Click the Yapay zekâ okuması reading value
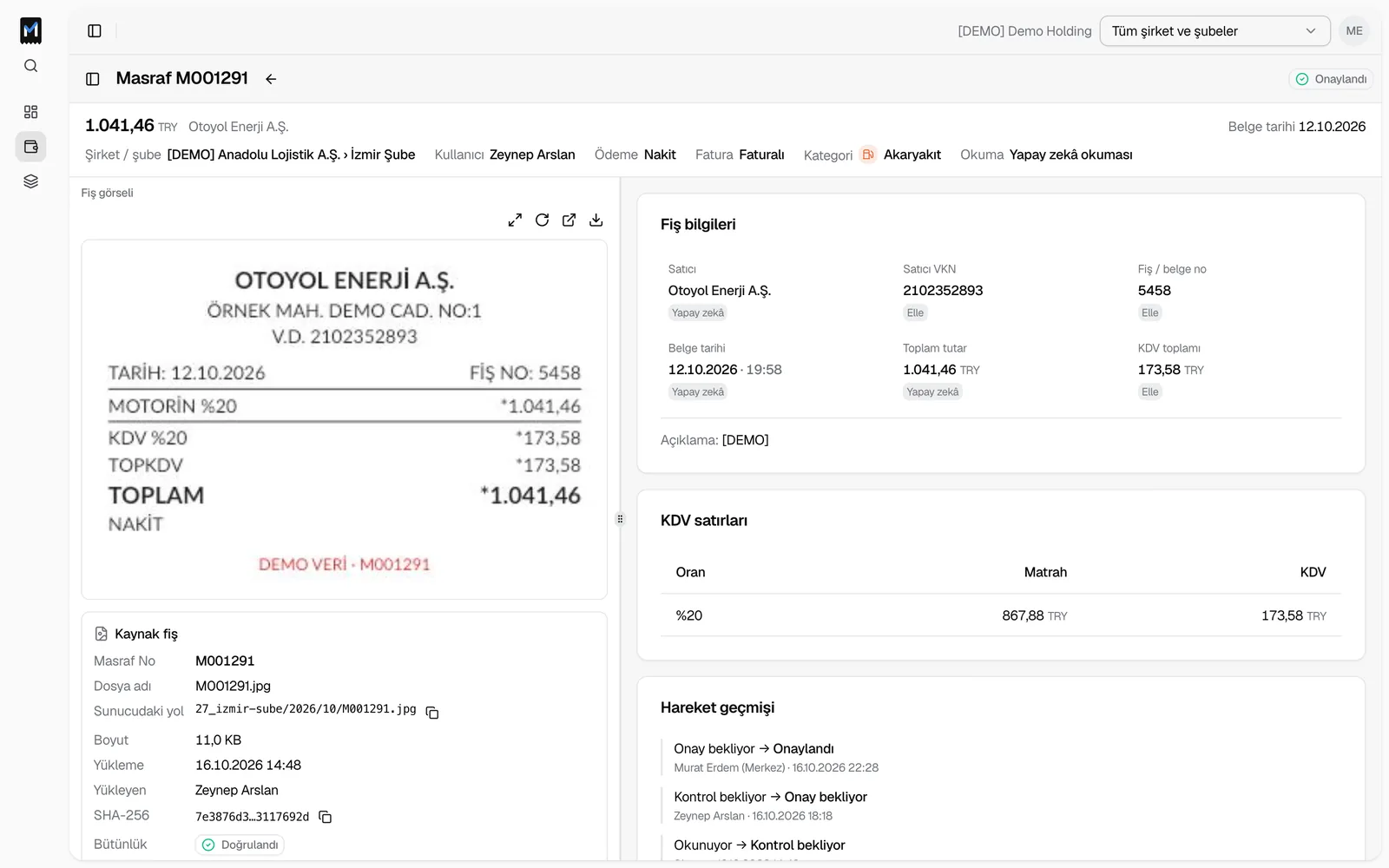Viewport: 1389px width, 868px height. click(1070, 155)
